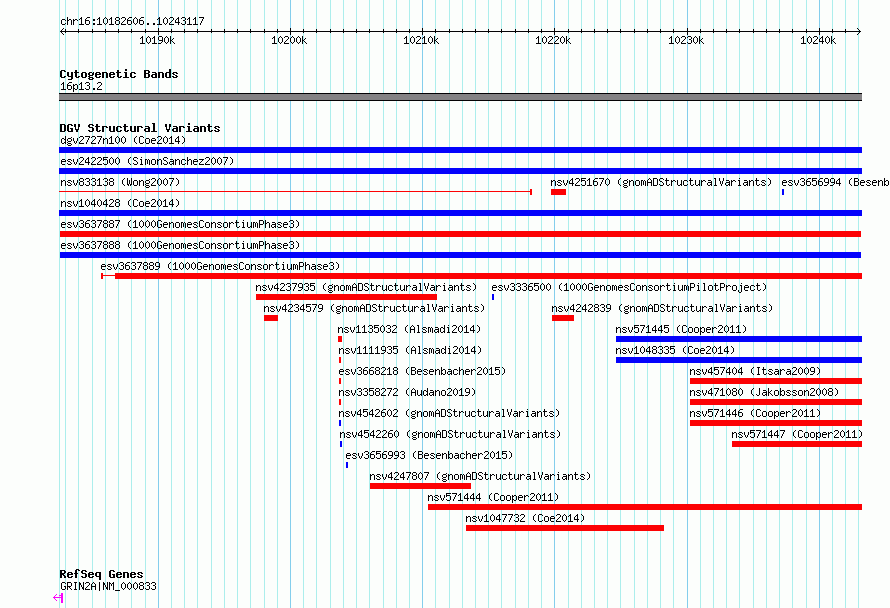Click the red bar under nsv4242839
This screenshot has height=608, width=890.
(x=562, y=318)
